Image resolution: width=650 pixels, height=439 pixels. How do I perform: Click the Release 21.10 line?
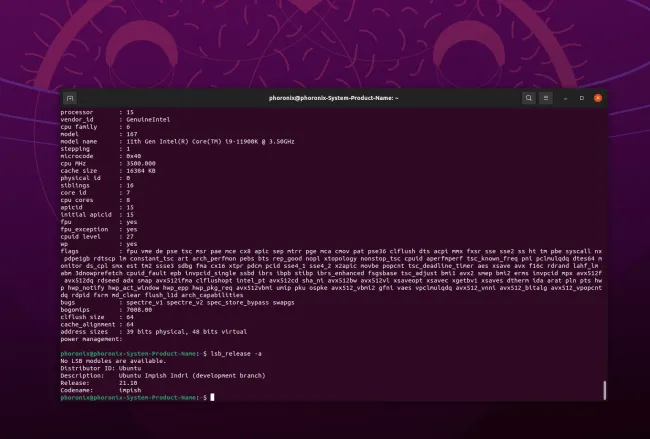coord(100,382)
